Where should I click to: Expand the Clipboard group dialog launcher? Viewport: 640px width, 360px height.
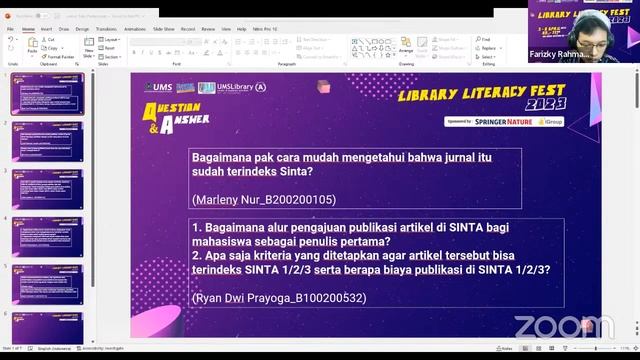point(77,64)
